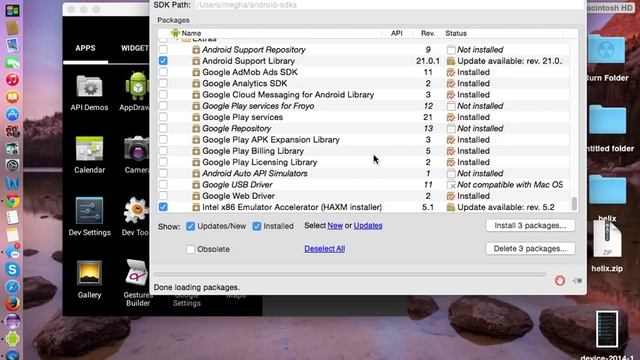Click the green Android icon in dock

click(x=12, y=339)
